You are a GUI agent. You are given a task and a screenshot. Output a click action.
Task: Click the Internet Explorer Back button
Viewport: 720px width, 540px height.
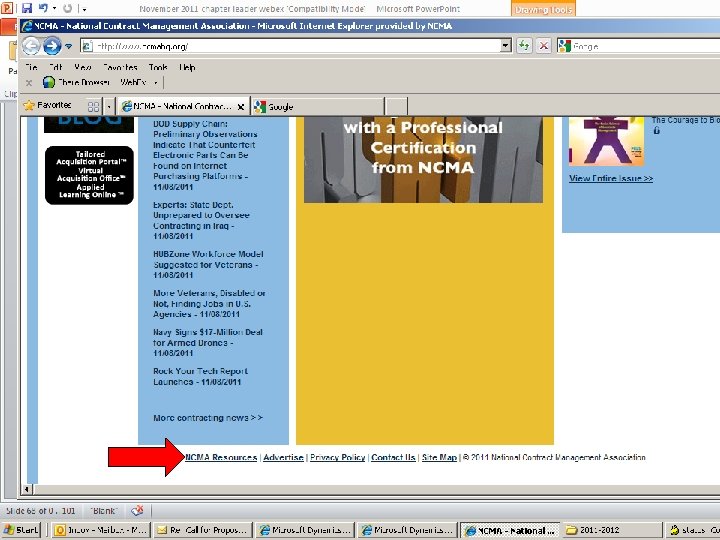tap(31, 46)
